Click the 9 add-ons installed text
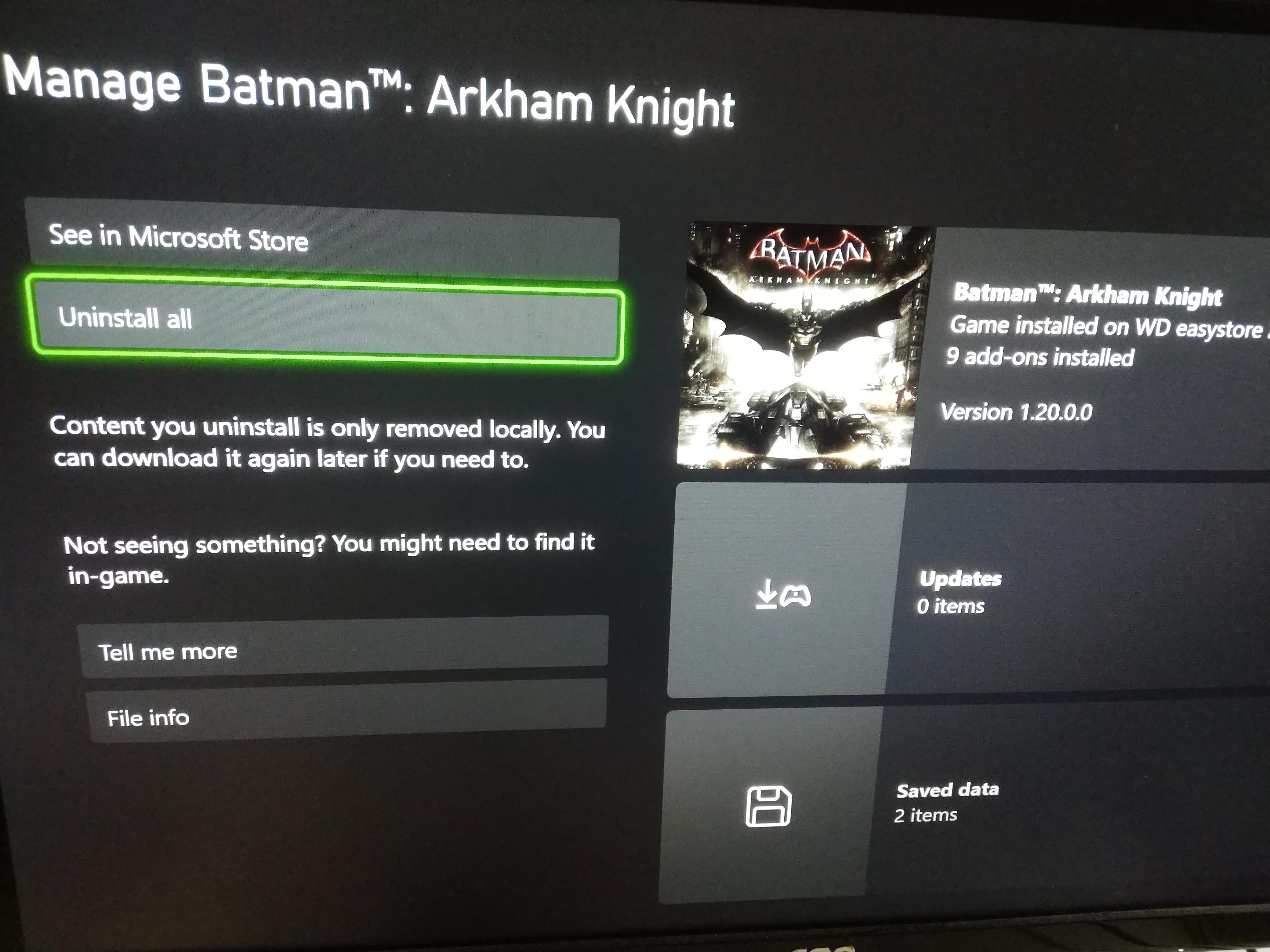 tap(1040, 357)
